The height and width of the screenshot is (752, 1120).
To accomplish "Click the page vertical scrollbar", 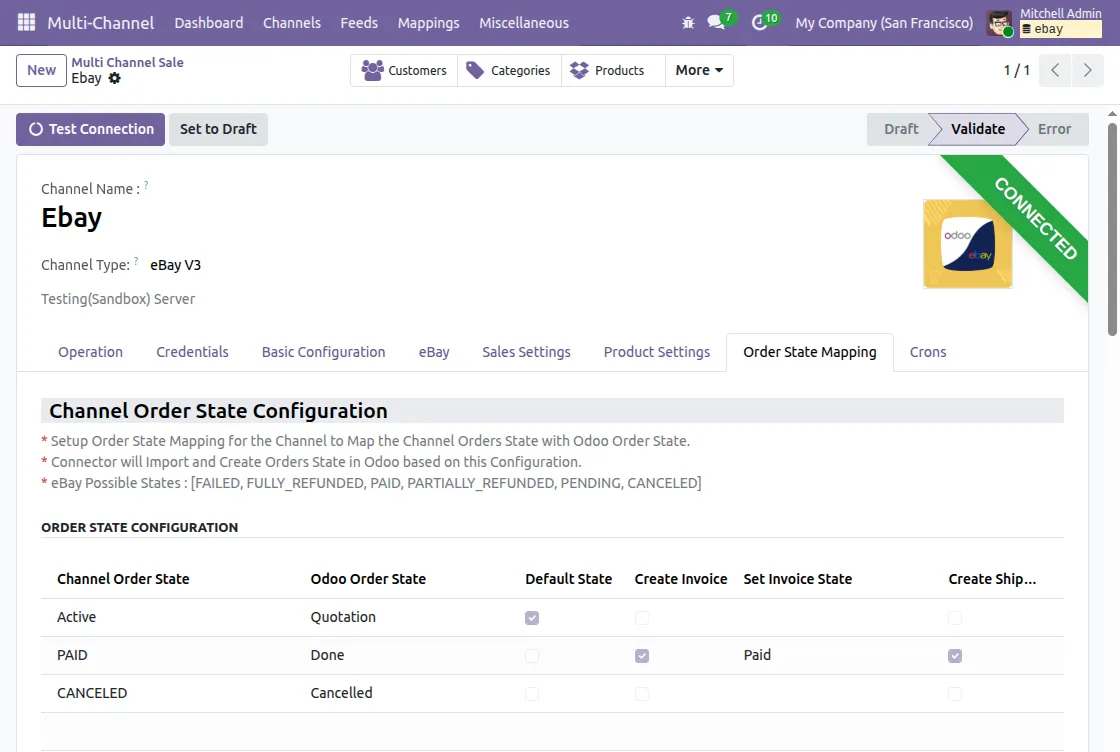I will (x=1112, y=229).
